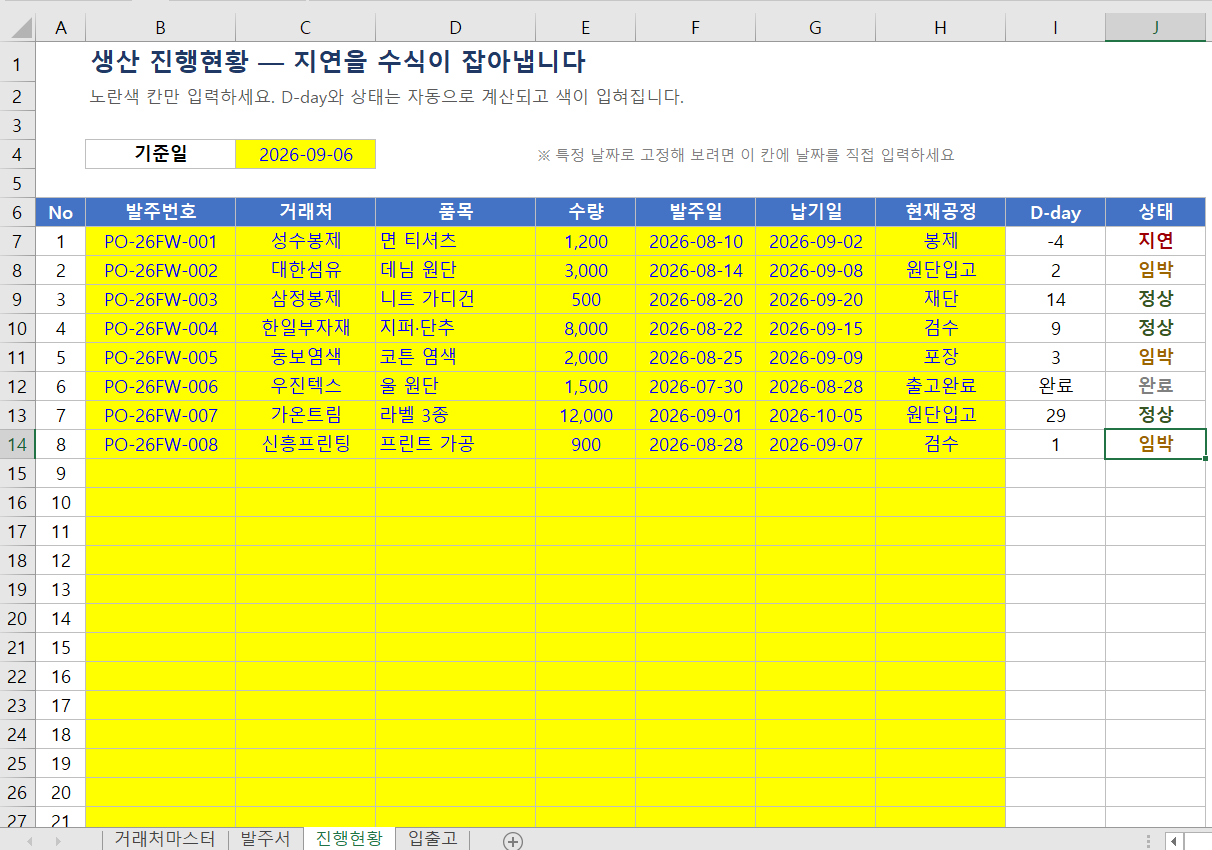Select the 대한섬유 client cell
The width and height of the screenshot is (1212, 850).
click(306, 270)
